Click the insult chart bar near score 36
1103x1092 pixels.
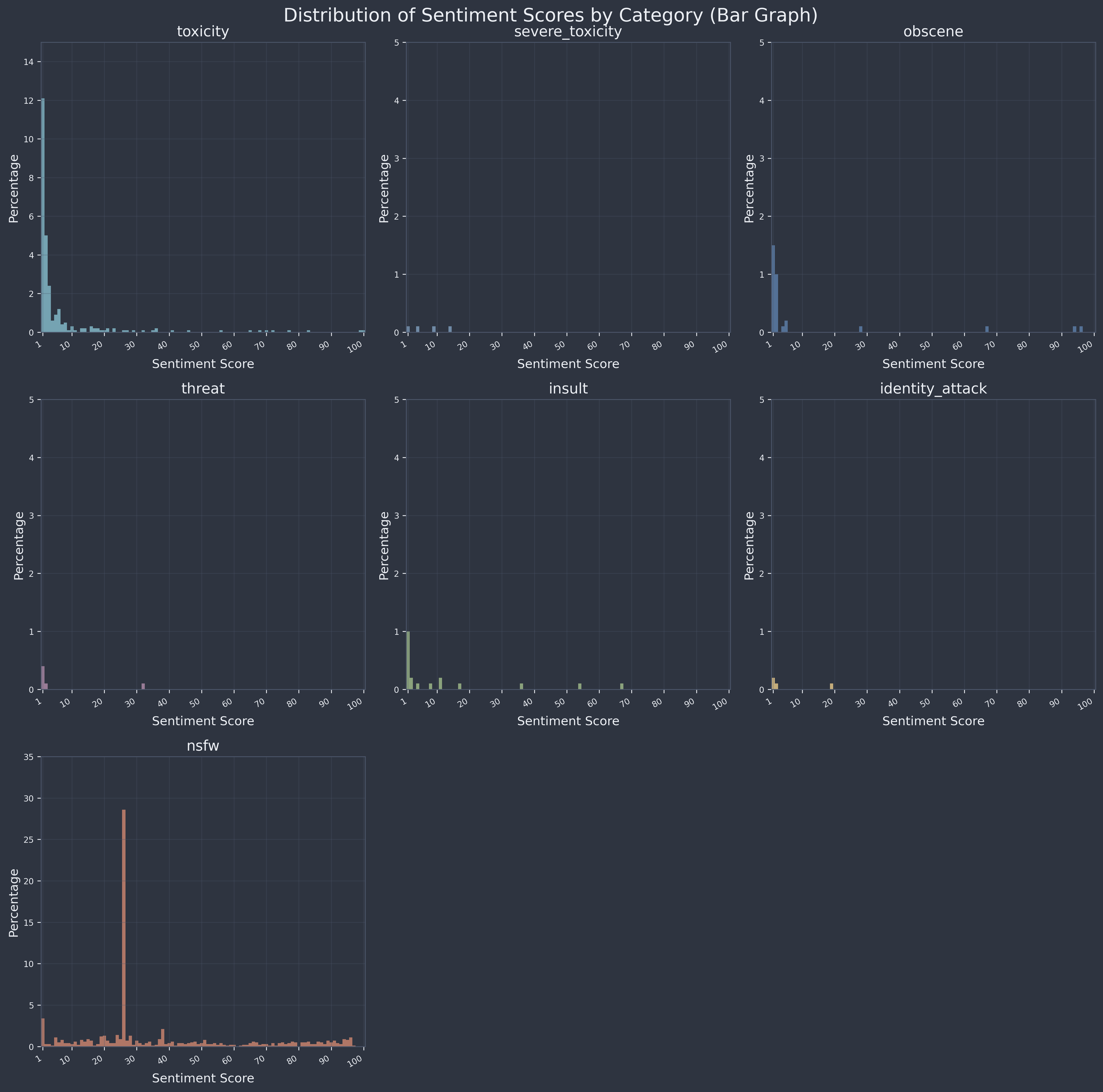(521, 686)
